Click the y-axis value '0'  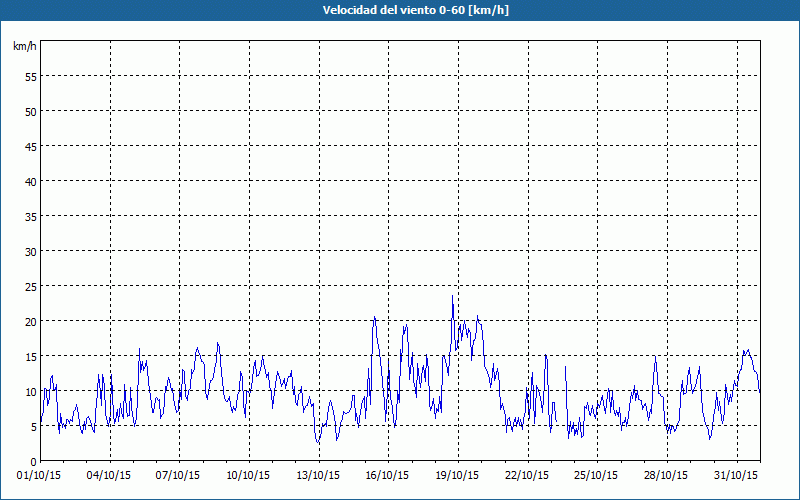point(34,462)
